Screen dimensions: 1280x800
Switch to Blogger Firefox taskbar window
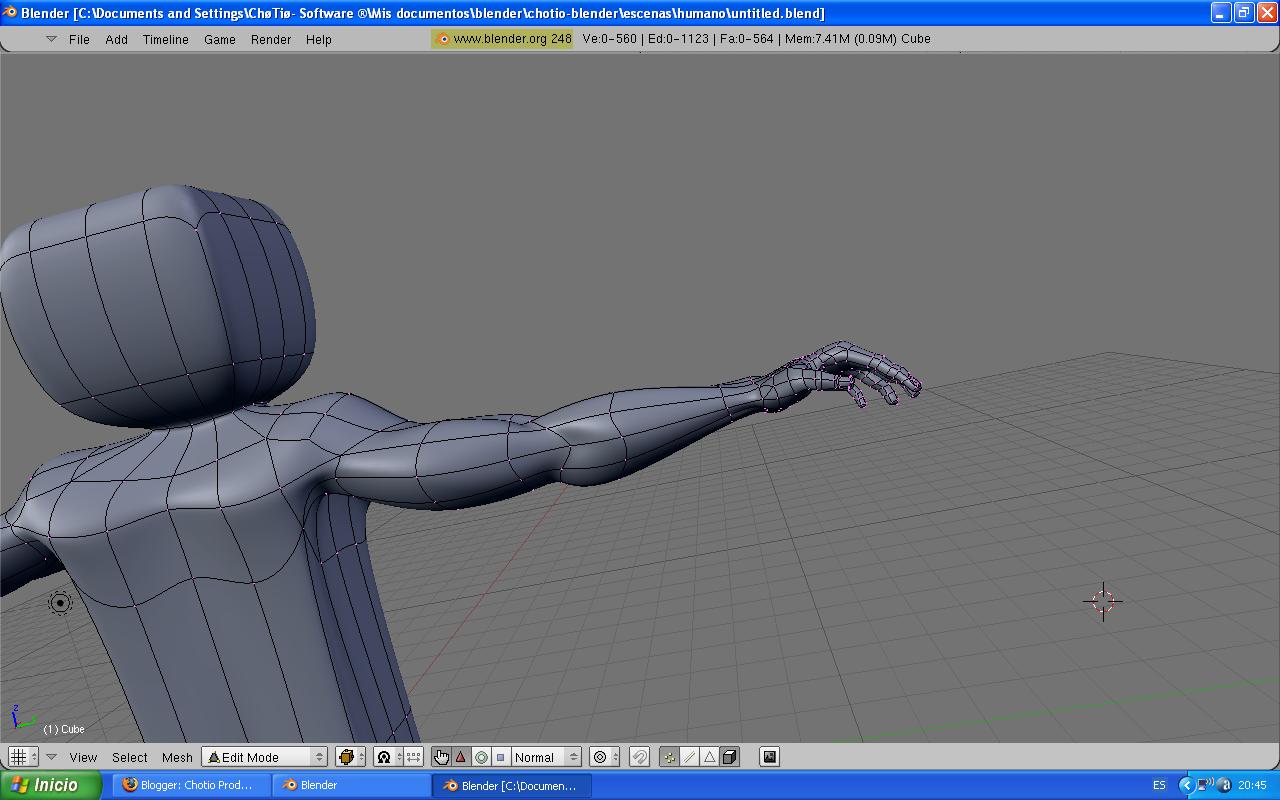pos(190,785)
